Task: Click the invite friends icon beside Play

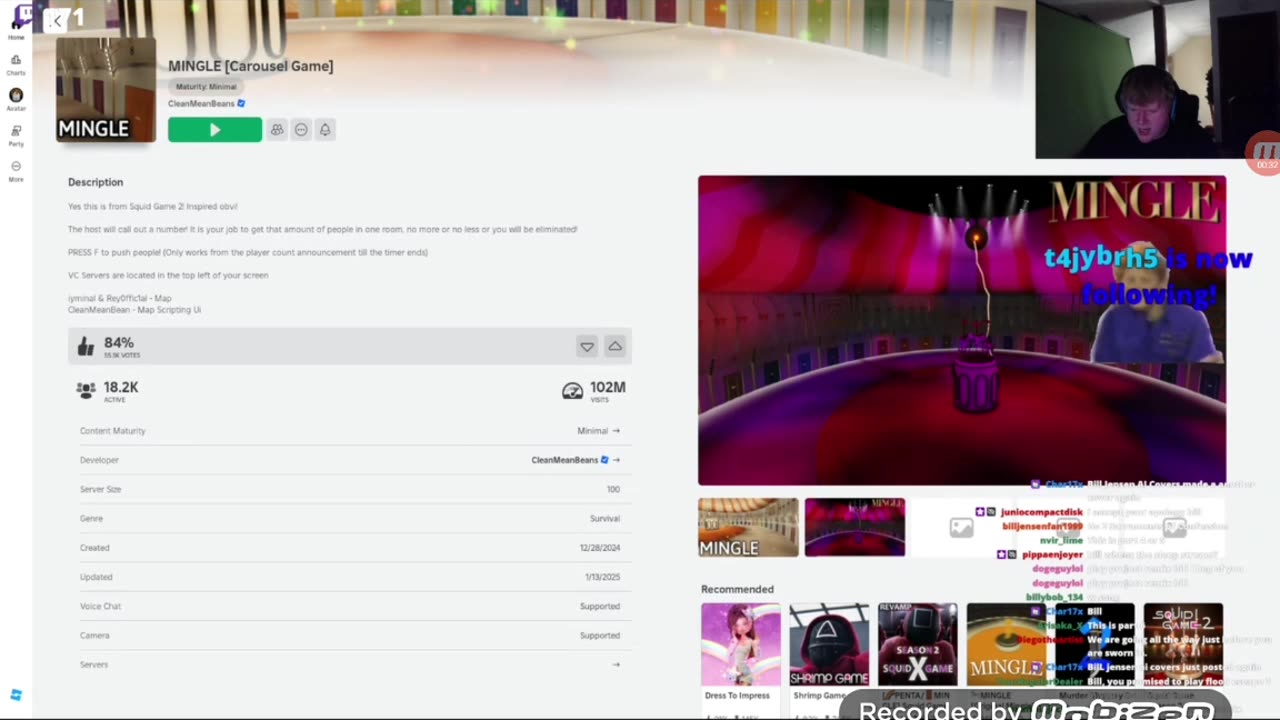Action: coord(277,129)
